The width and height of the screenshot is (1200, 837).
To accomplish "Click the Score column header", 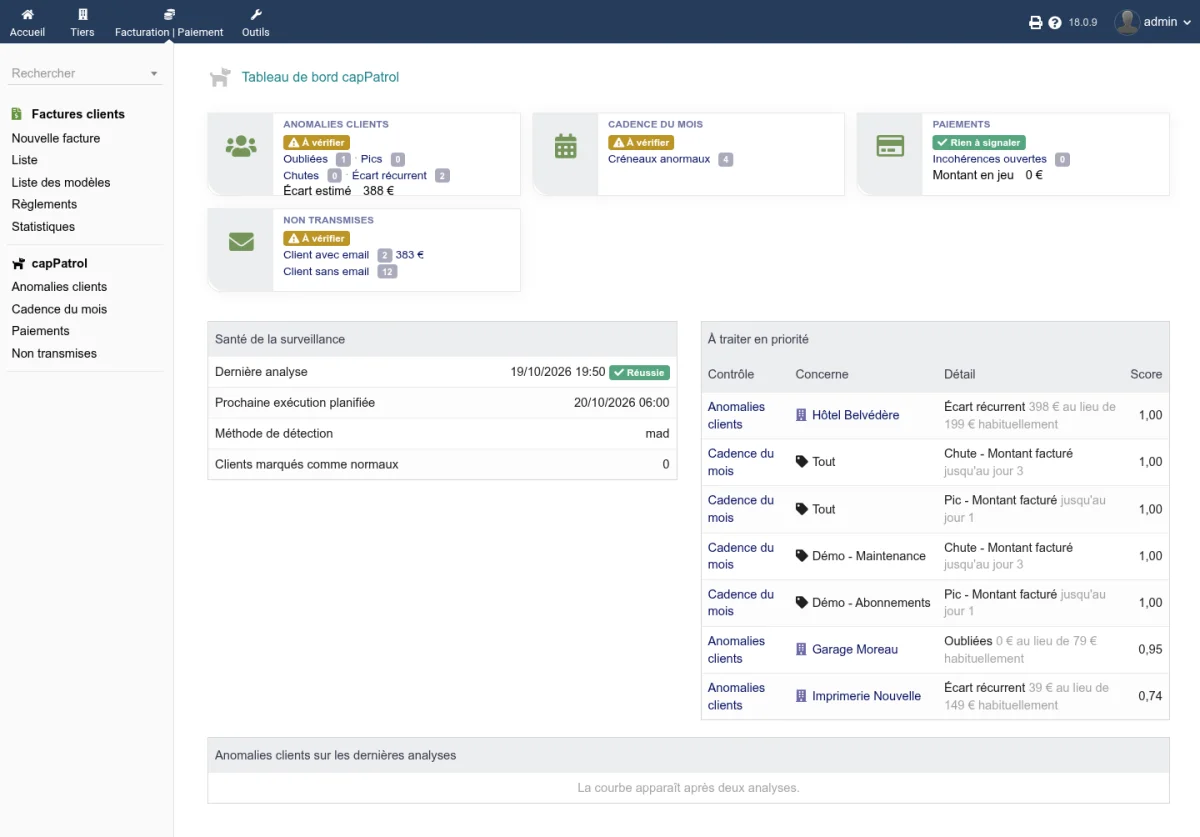I will pyautogui.click(x=1146, y=374).
